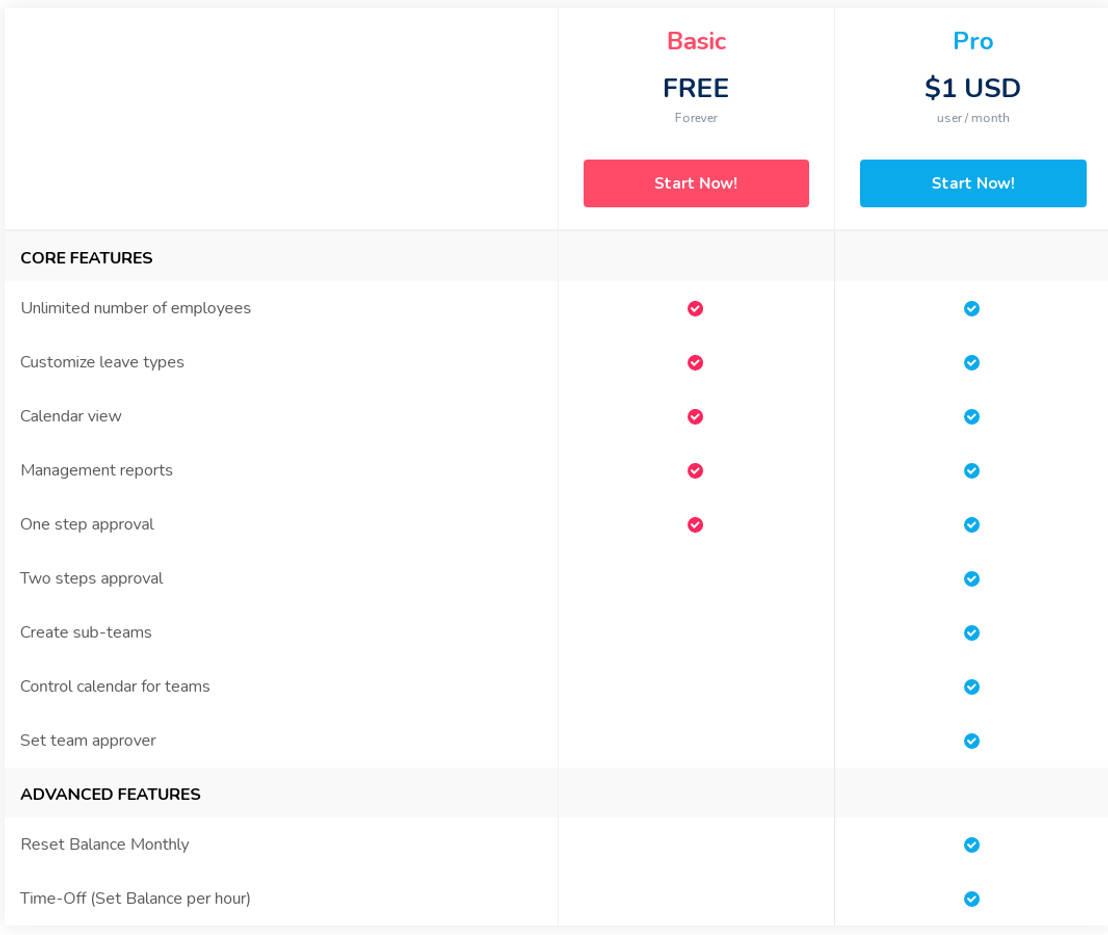Click the $1 USD price text

(972, 88)
